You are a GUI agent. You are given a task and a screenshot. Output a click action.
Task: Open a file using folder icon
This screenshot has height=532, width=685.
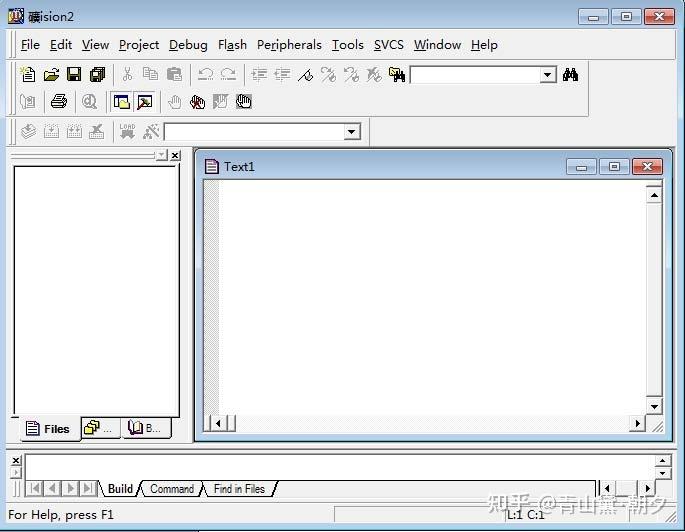[x=52, y=75]
